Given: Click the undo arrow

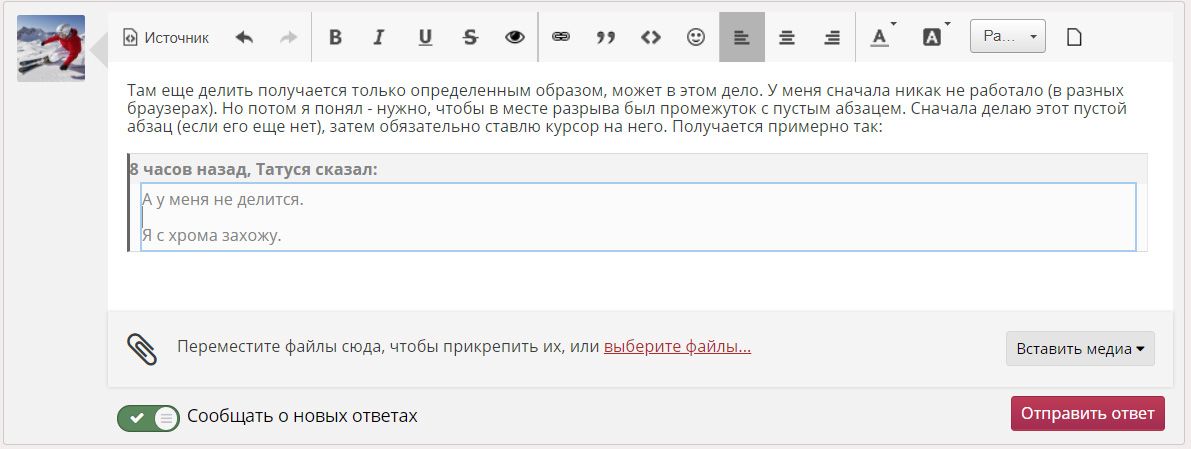Looking at the screenshot, I should pyautogui.click(x=244, y=38).
